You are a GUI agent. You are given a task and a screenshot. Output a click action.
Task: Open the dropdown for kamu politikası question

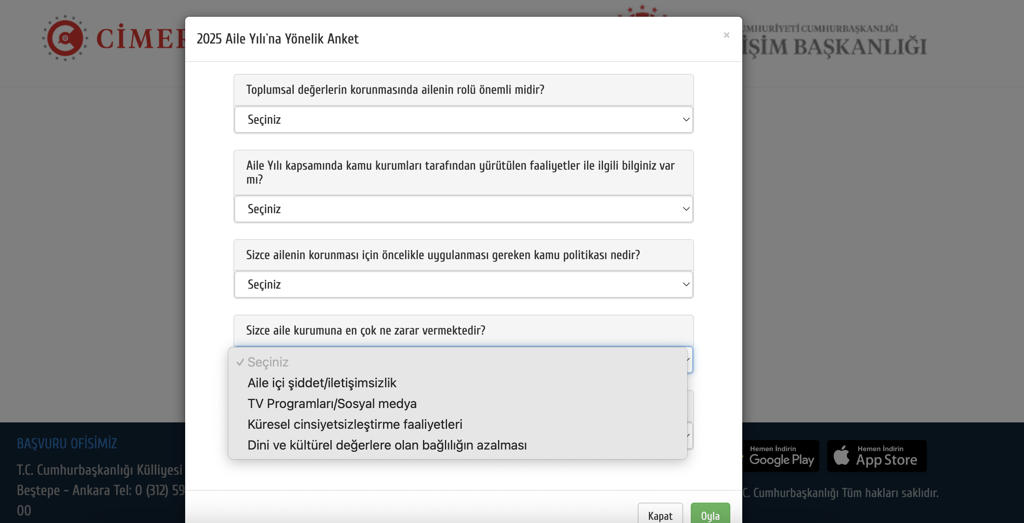pyautogui.click(x=463, y=285)
